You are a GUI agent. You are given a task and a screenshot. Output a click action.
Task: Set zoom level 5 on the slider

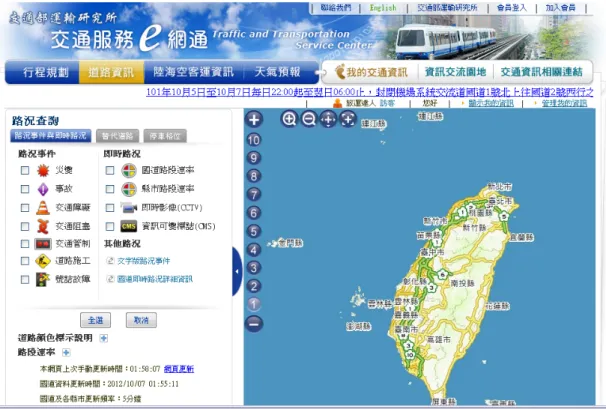(x=254, y=231)
